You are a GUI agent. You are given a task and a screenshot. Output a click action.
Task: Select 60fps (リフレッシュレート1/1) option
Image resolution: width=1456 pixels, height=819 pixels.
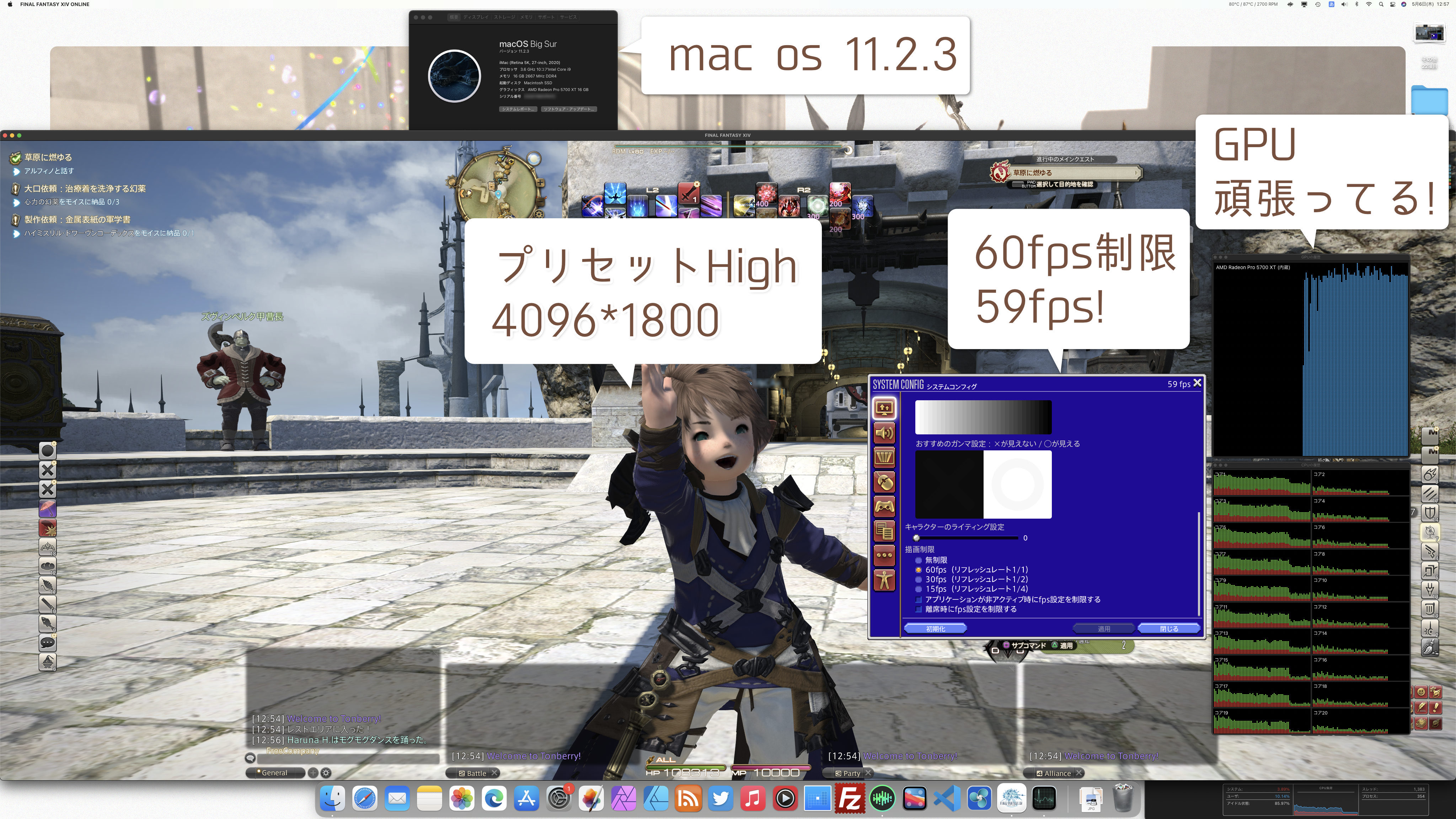coord(971,570)
